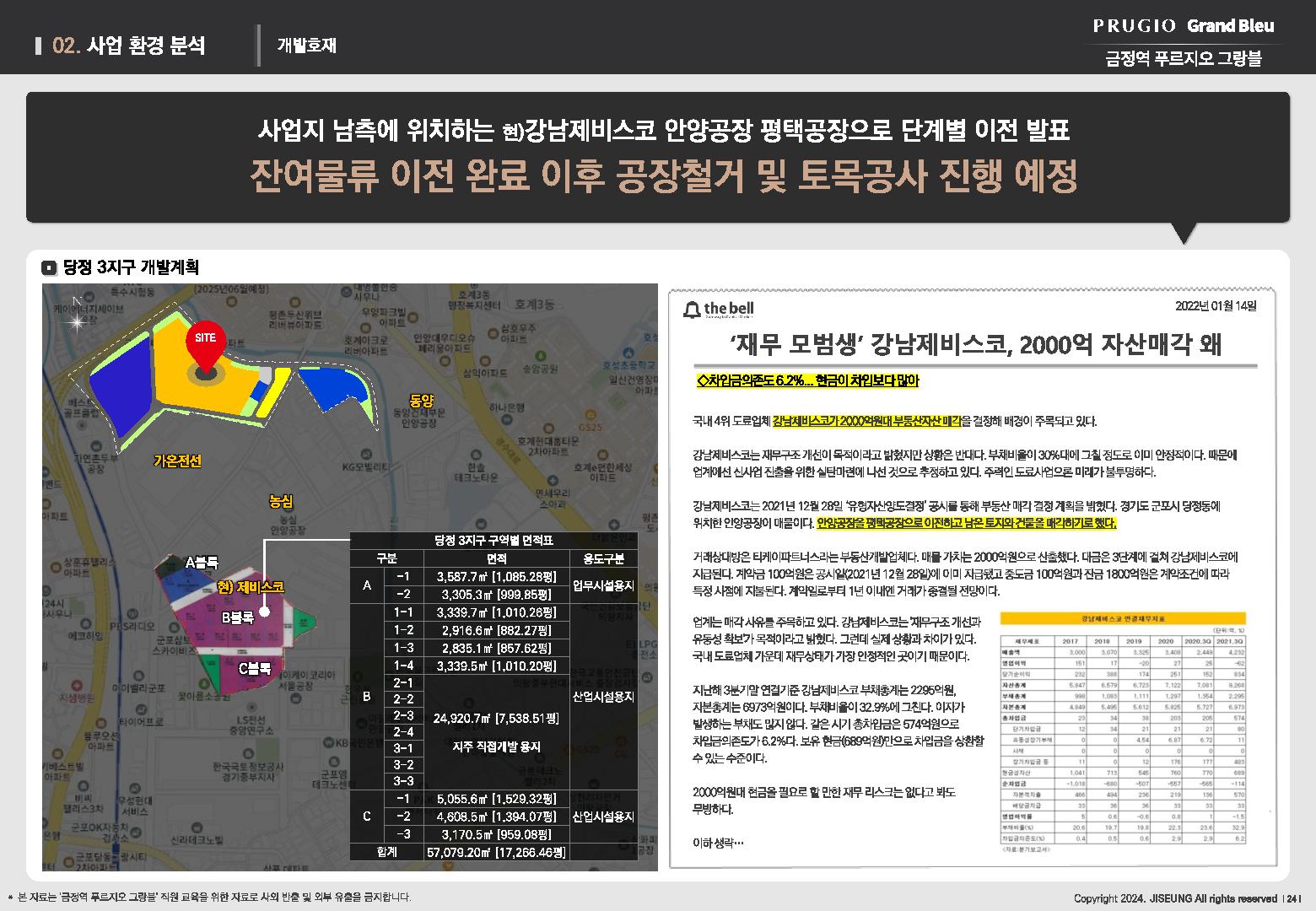1316x911 pixels.
Task: Click the PRUGIO Grand Bleu logo
Action: (1184, 25)
